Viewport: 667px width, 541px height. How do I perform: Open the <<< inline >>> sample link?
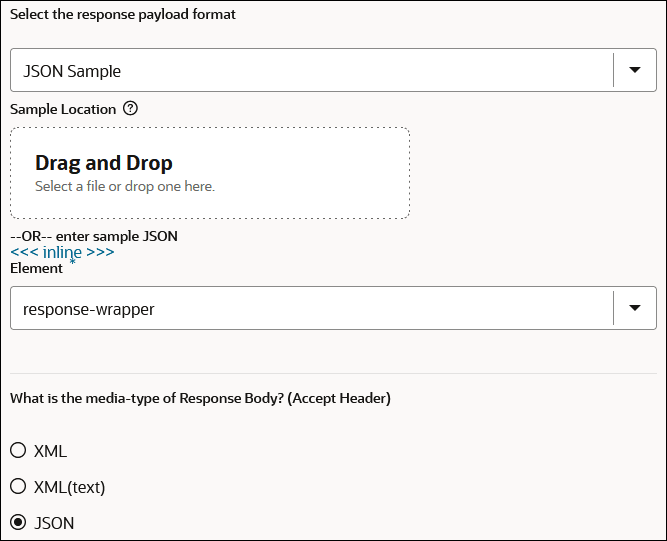pos(62,252)
